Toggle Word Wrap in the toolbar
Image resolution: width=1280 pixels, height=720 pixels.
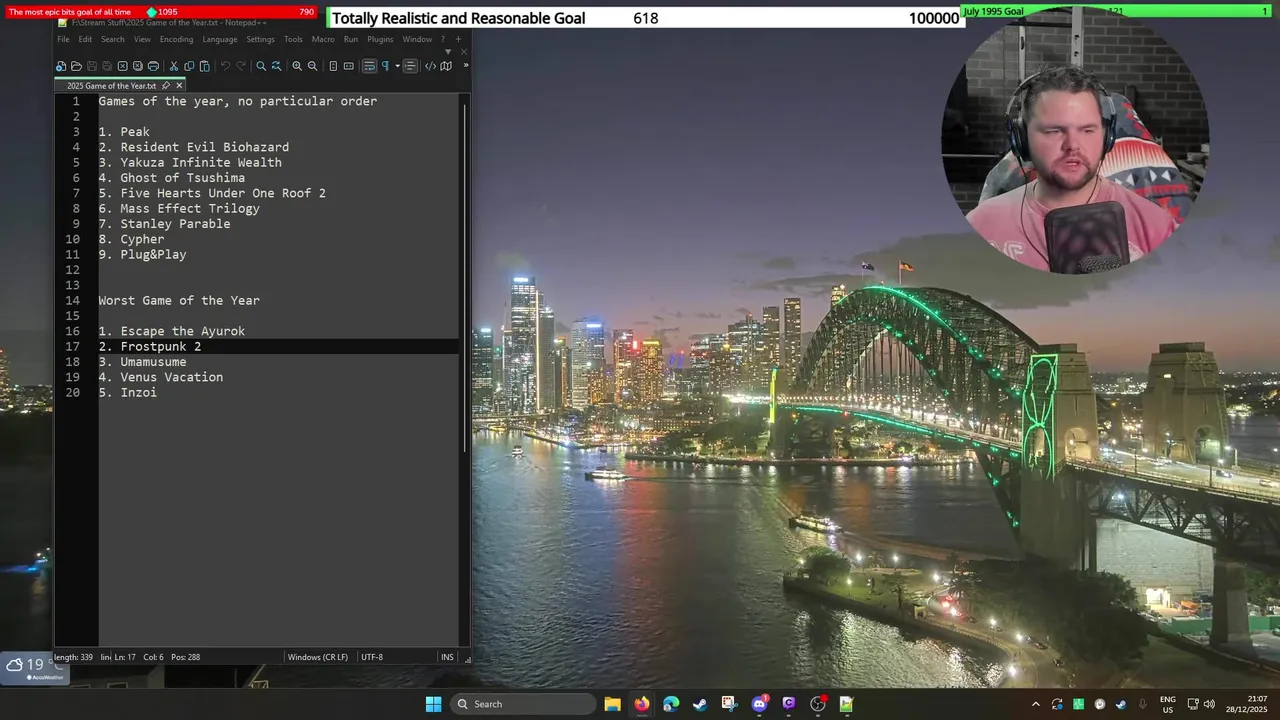click(369, 66)
